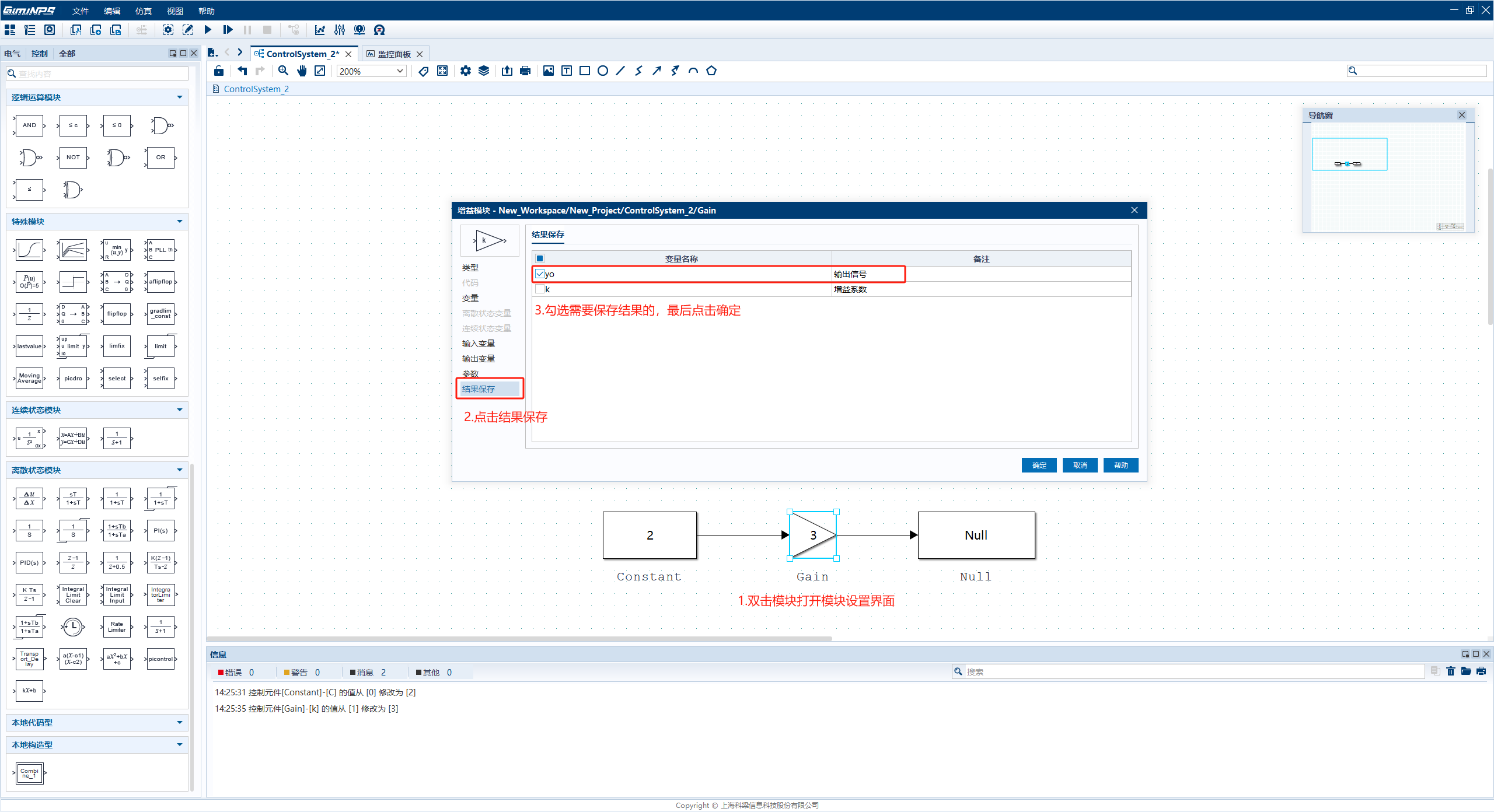The height and width of the screenshot is (812, 1494).
Task: Click the step-run simulation icon
Action: click(228, 30)
